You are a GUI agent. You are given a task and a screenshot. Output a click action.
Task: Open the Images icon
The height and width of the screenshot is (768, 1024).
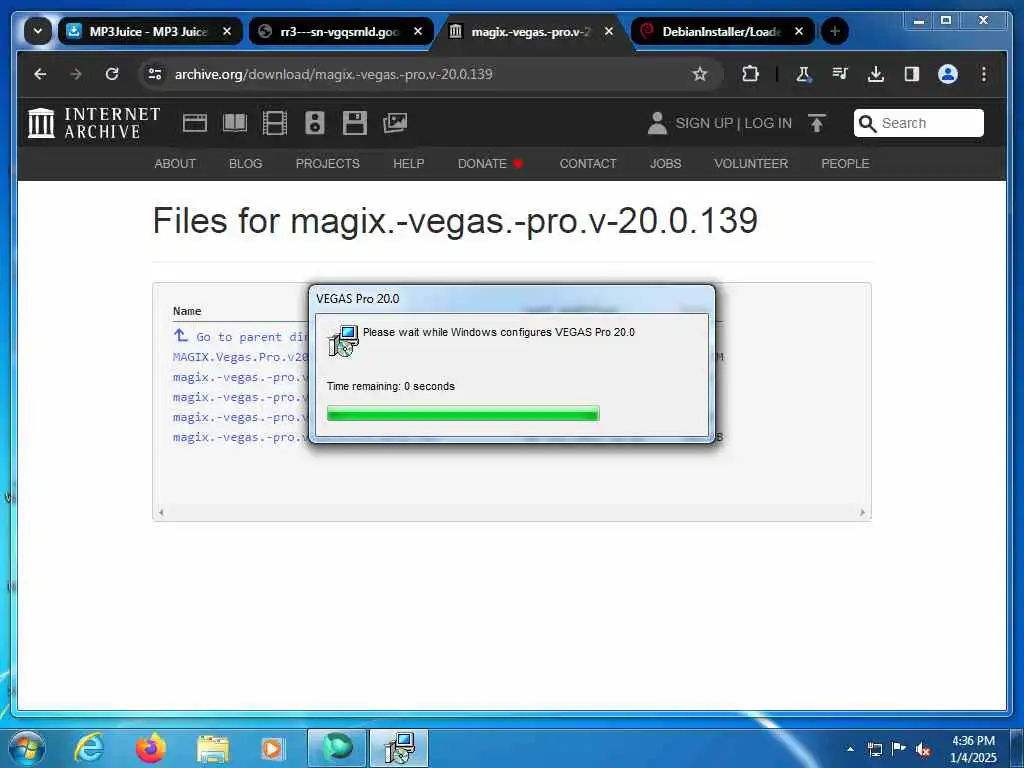395,123
